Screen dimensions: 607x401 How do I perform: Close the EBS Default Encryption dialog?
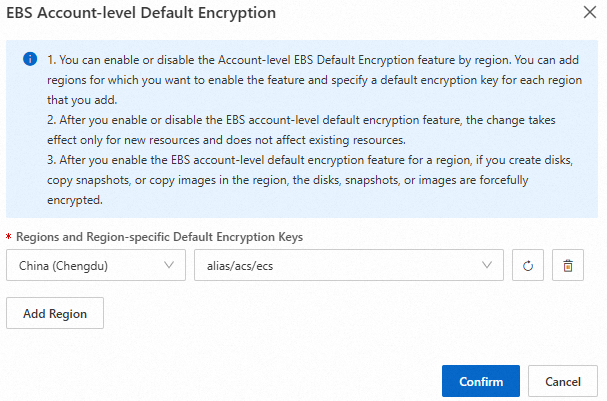pyautogui.click(x=588, y=14)
